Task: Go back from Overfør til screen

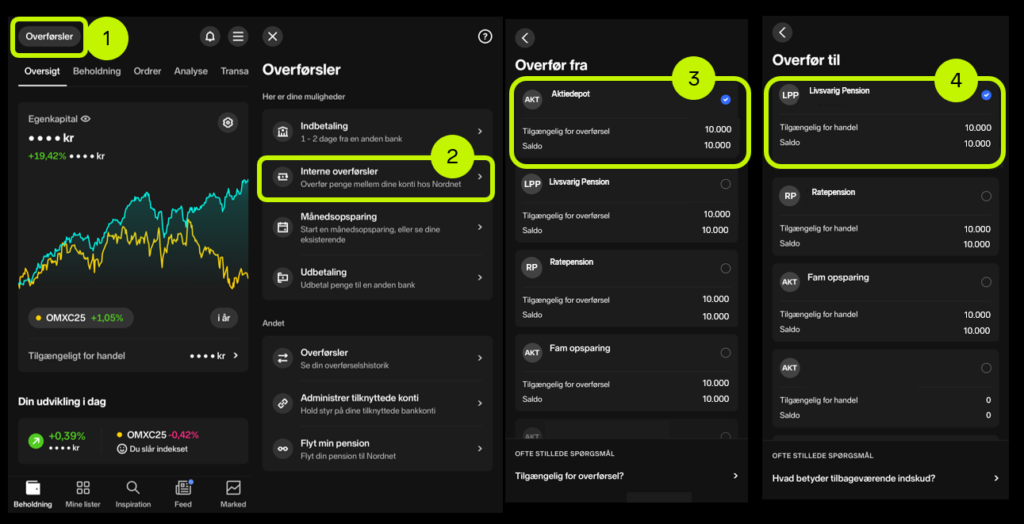Action: click(782, 32)
